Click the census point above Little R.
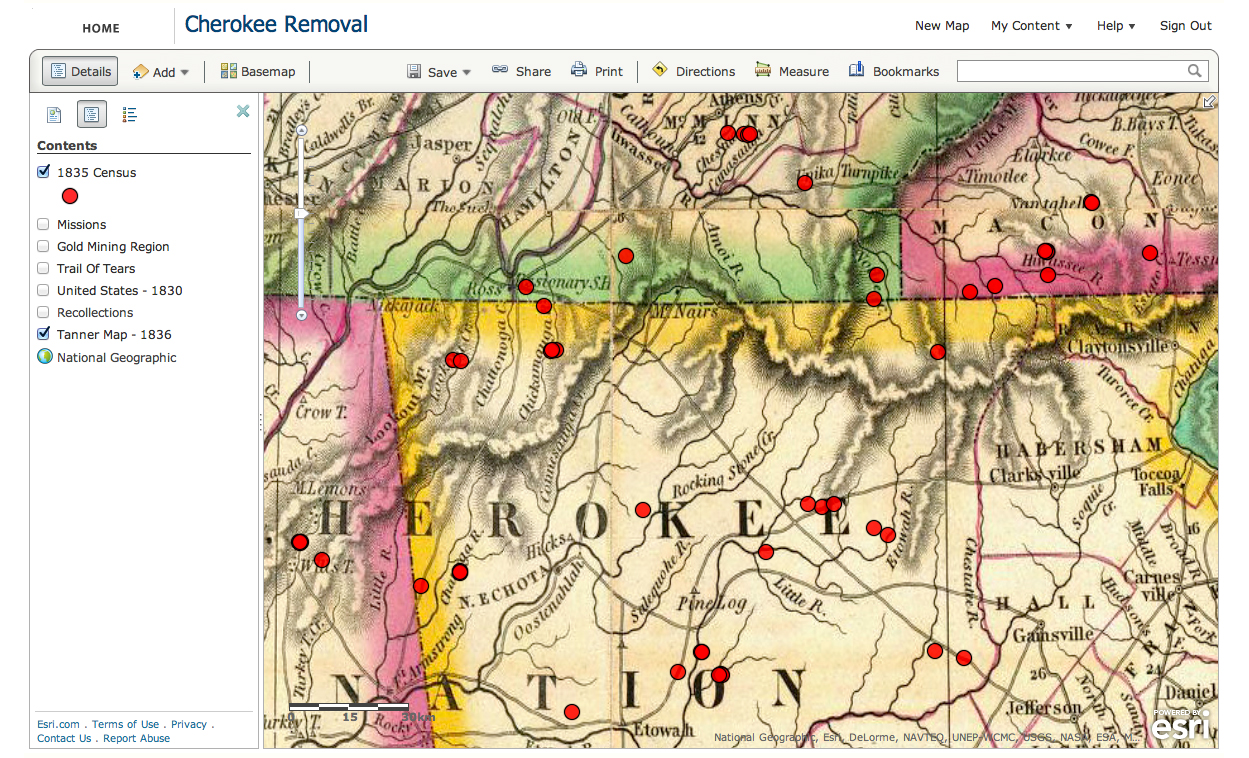The width and height of the screenshot is (1249, 758). pos(766,552)
